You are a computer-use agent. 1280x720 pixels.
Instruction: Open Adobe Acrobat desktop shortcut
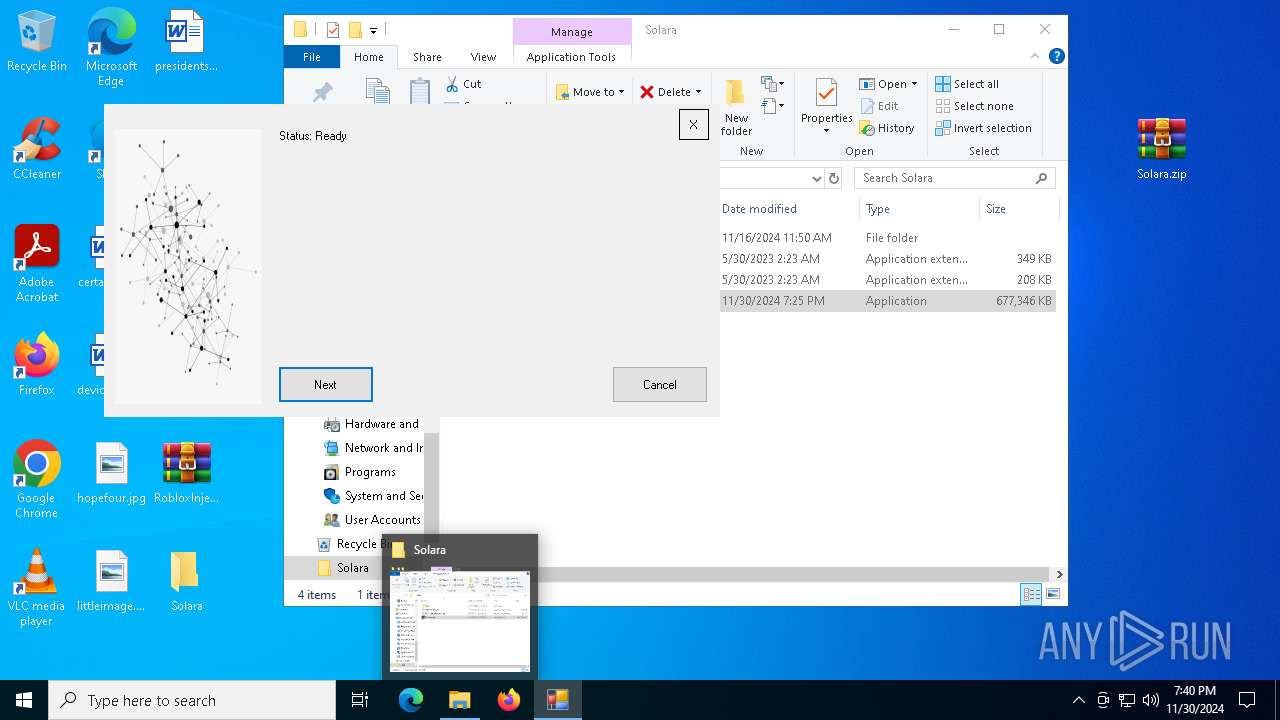tap(37, 264)
